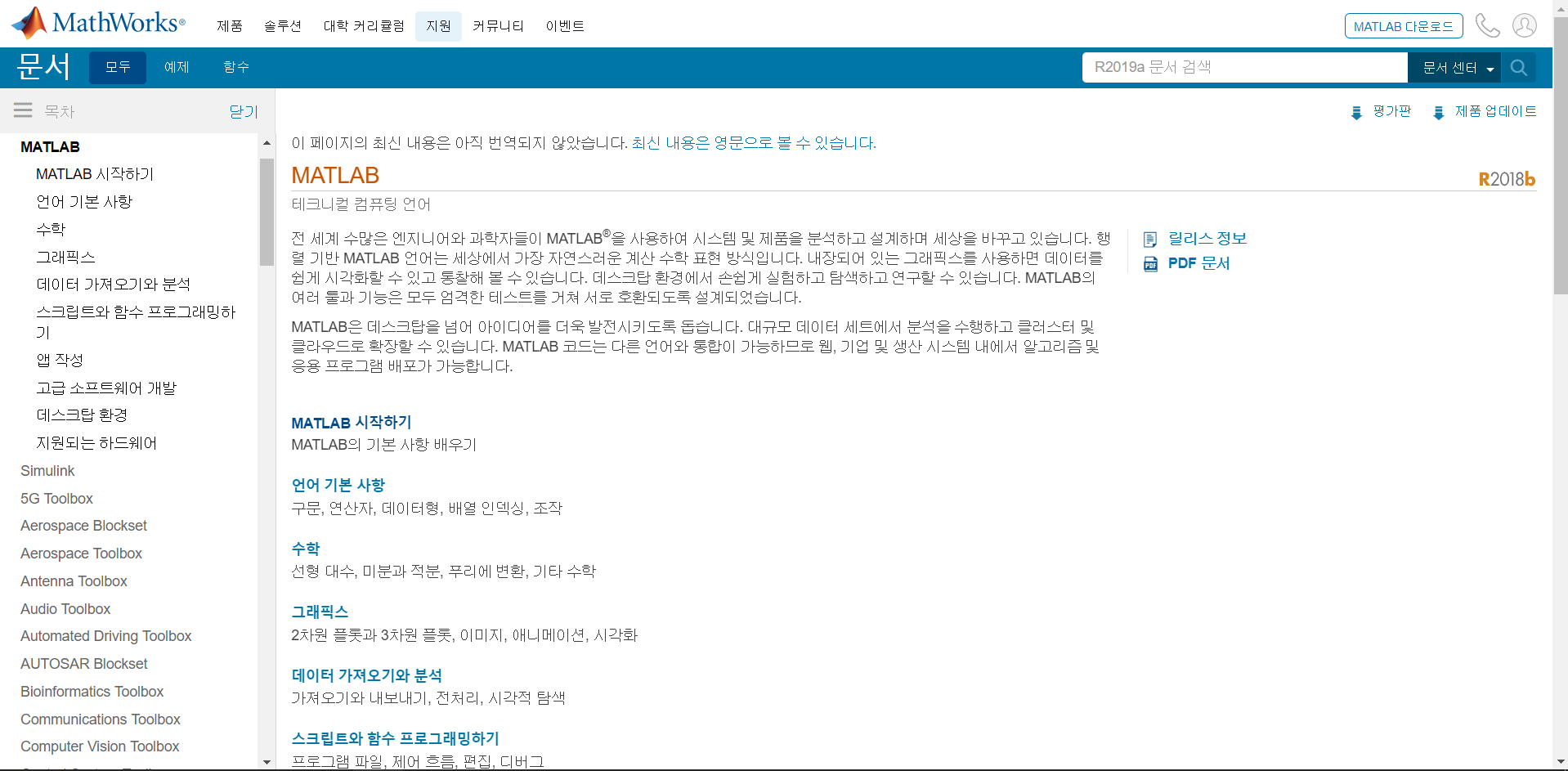Open the 그래픽스 heading link
The width and height of the screenshot is (1568, 771).
(320, 612)
